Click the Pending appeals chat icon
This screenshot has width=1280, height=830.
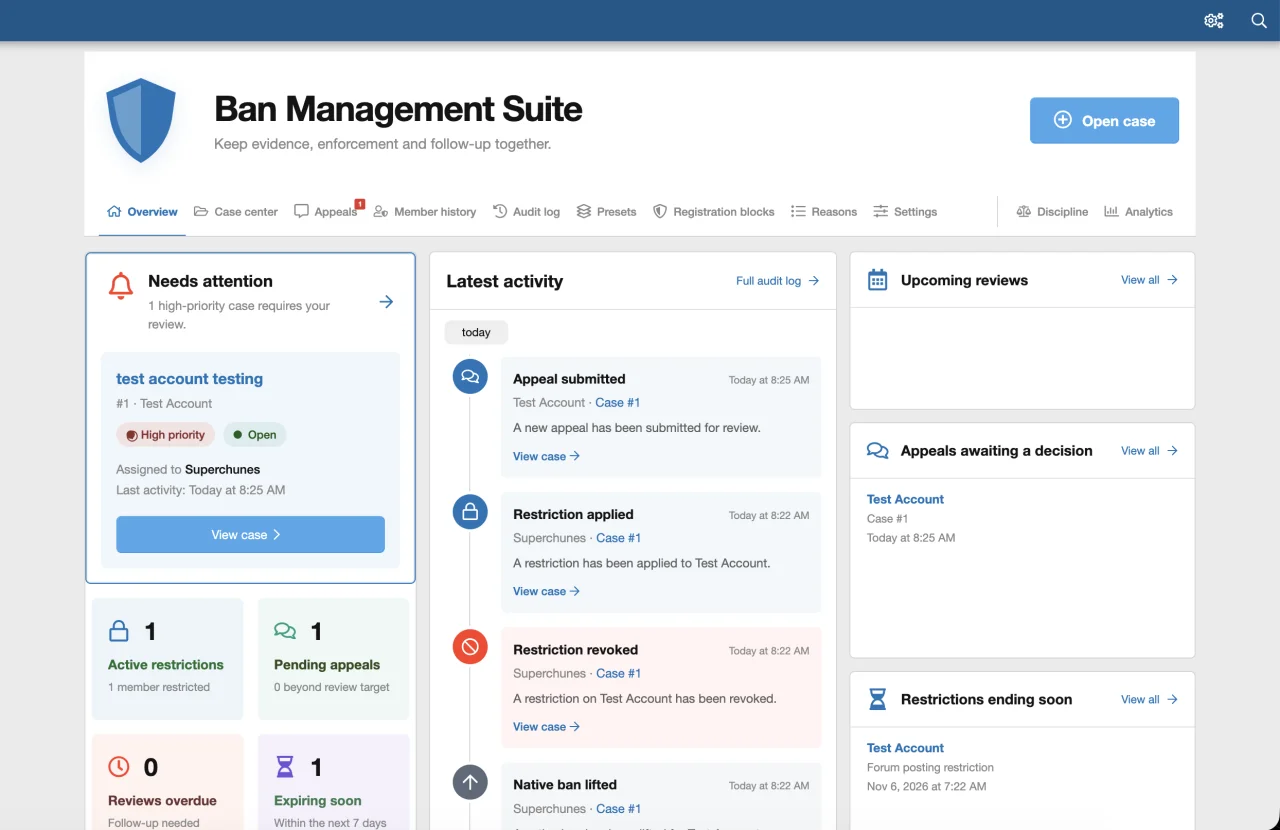click(x=285, y=631)
